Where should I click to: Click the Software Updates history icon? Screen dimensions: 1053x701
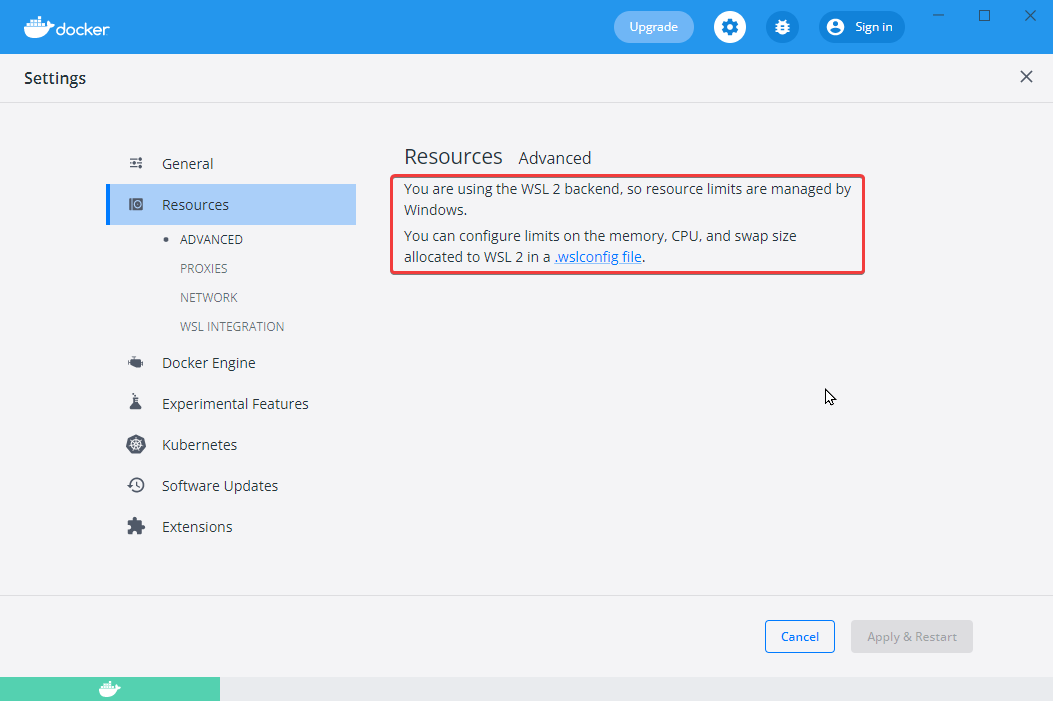[136, 485]
